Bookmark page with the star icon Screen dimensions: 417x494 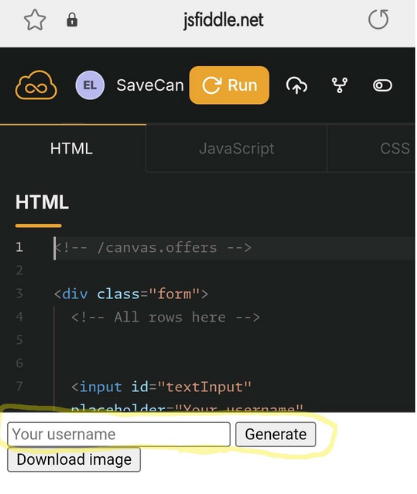click(x=35, y=20)
